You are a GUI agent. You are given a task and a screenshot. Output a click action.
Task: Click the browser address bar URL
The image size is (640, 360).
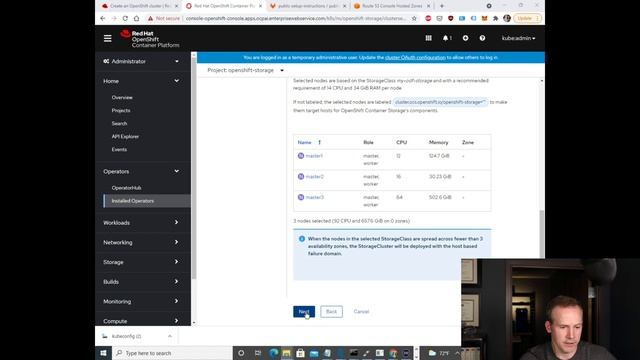[x=296, y=18]
